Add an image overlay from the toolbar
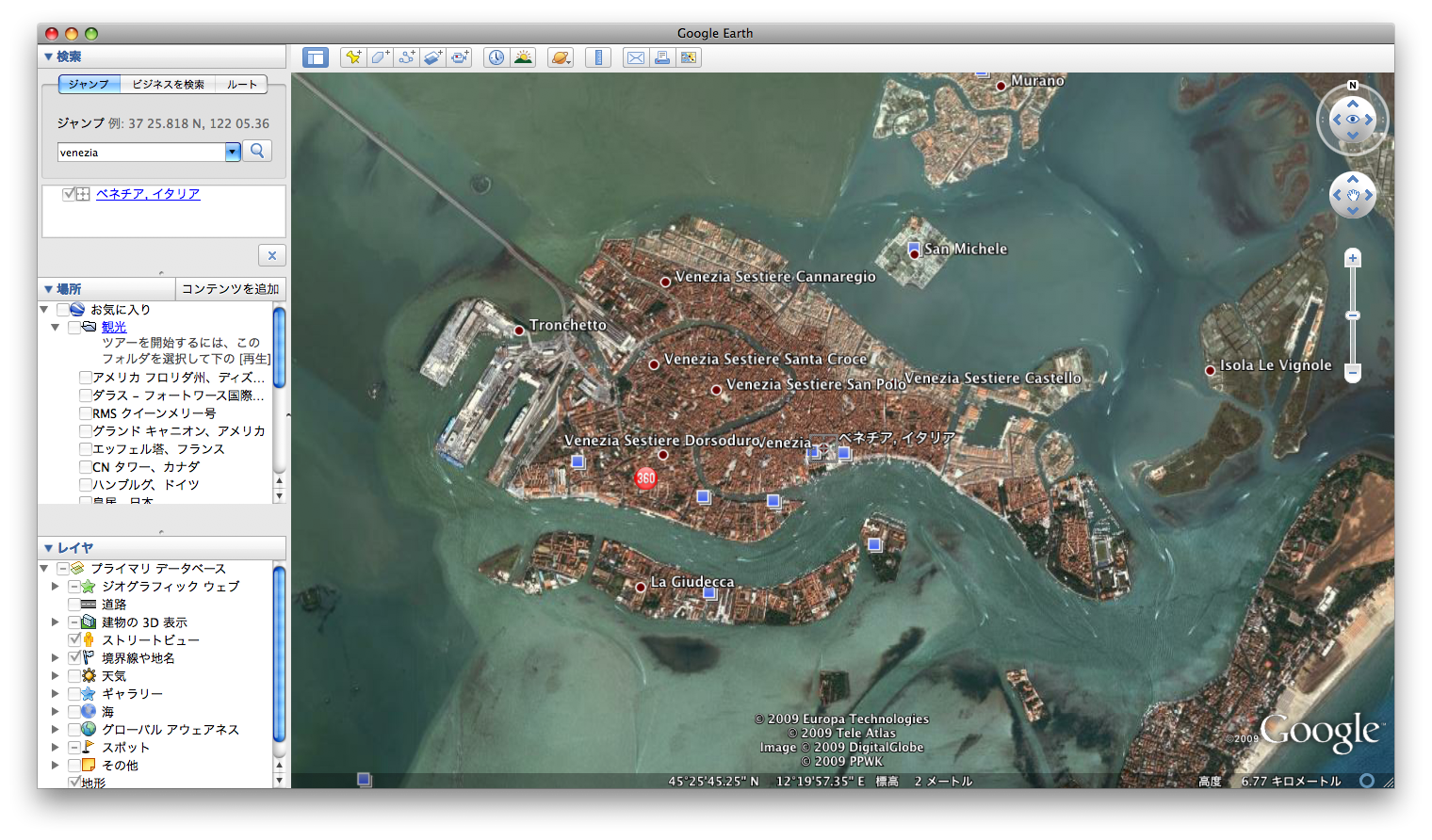 pos(432,57)
